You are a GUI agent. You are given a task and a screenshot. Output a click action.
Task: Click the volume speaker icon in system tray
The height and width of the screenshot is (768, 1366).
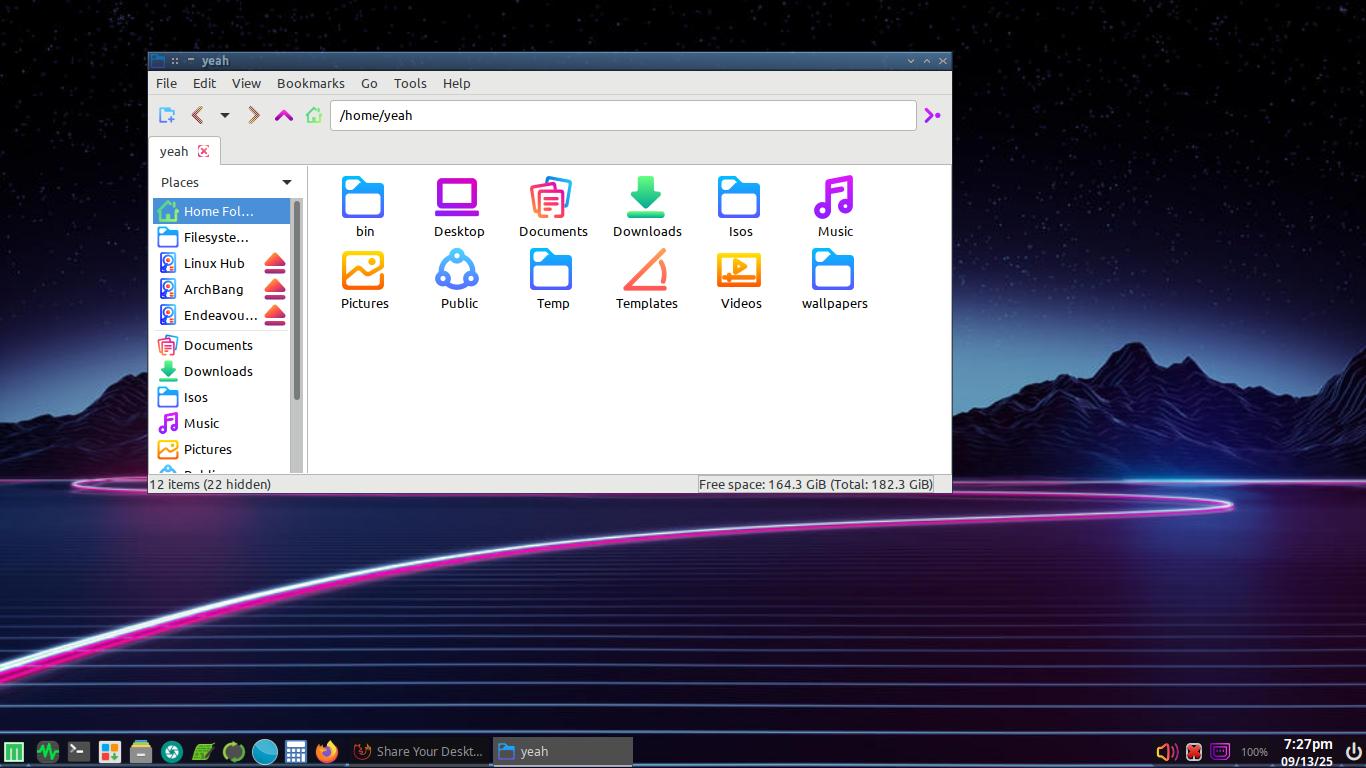1166,751
